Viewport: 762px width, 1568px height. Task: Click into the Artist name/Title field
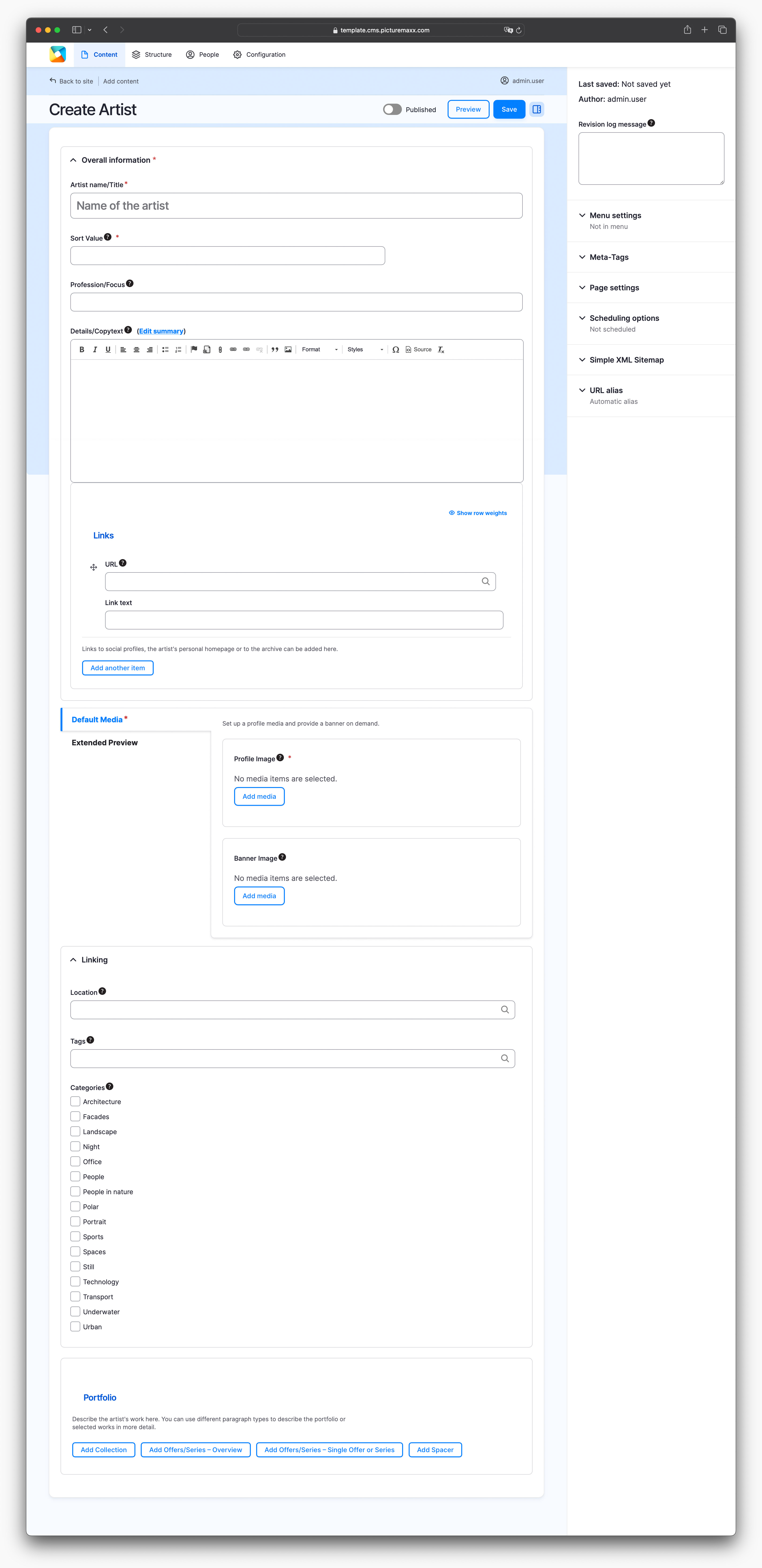click(297, 206)
